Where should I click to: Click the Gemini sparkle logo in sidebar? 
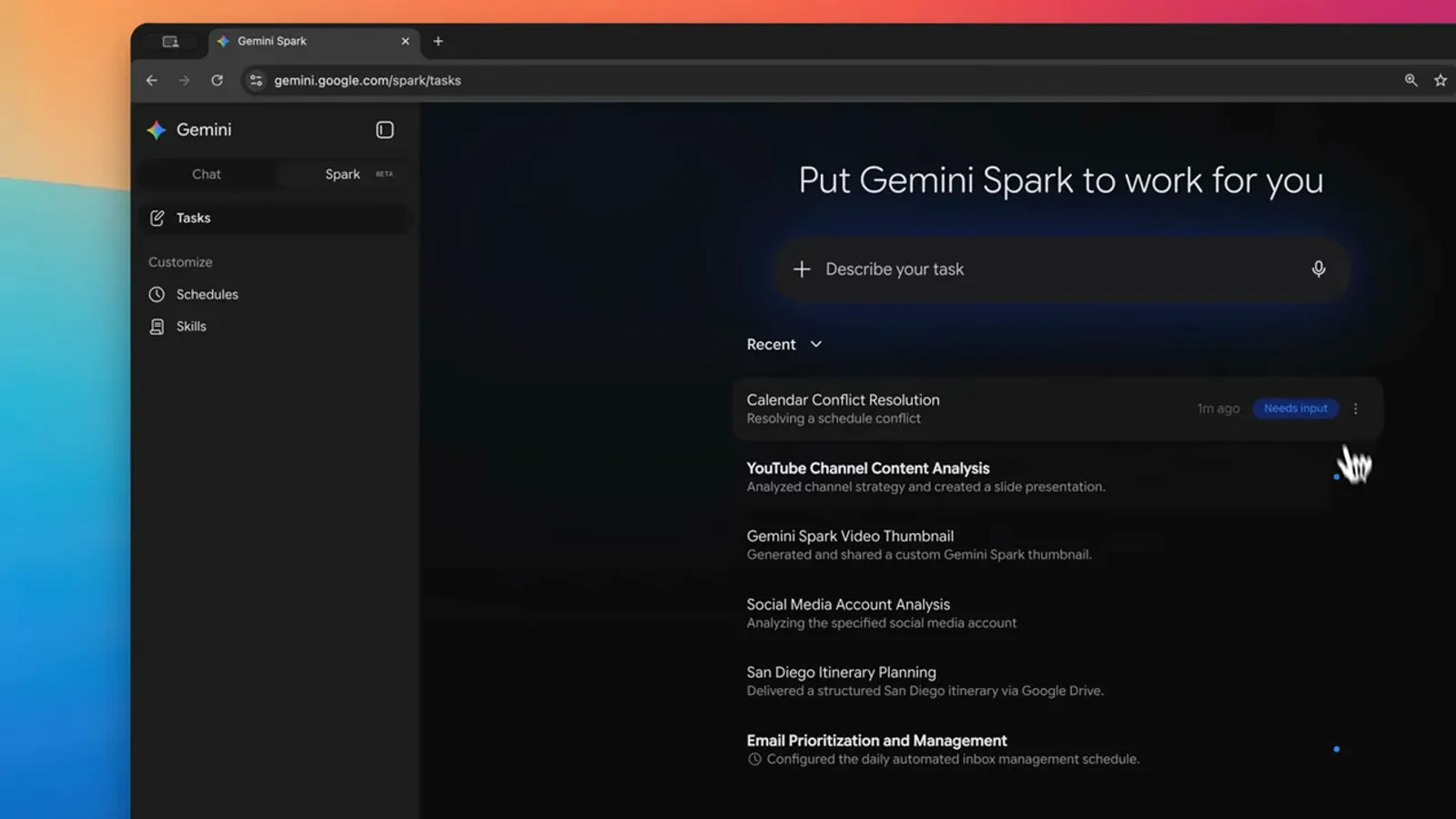[x=157, y=130]
